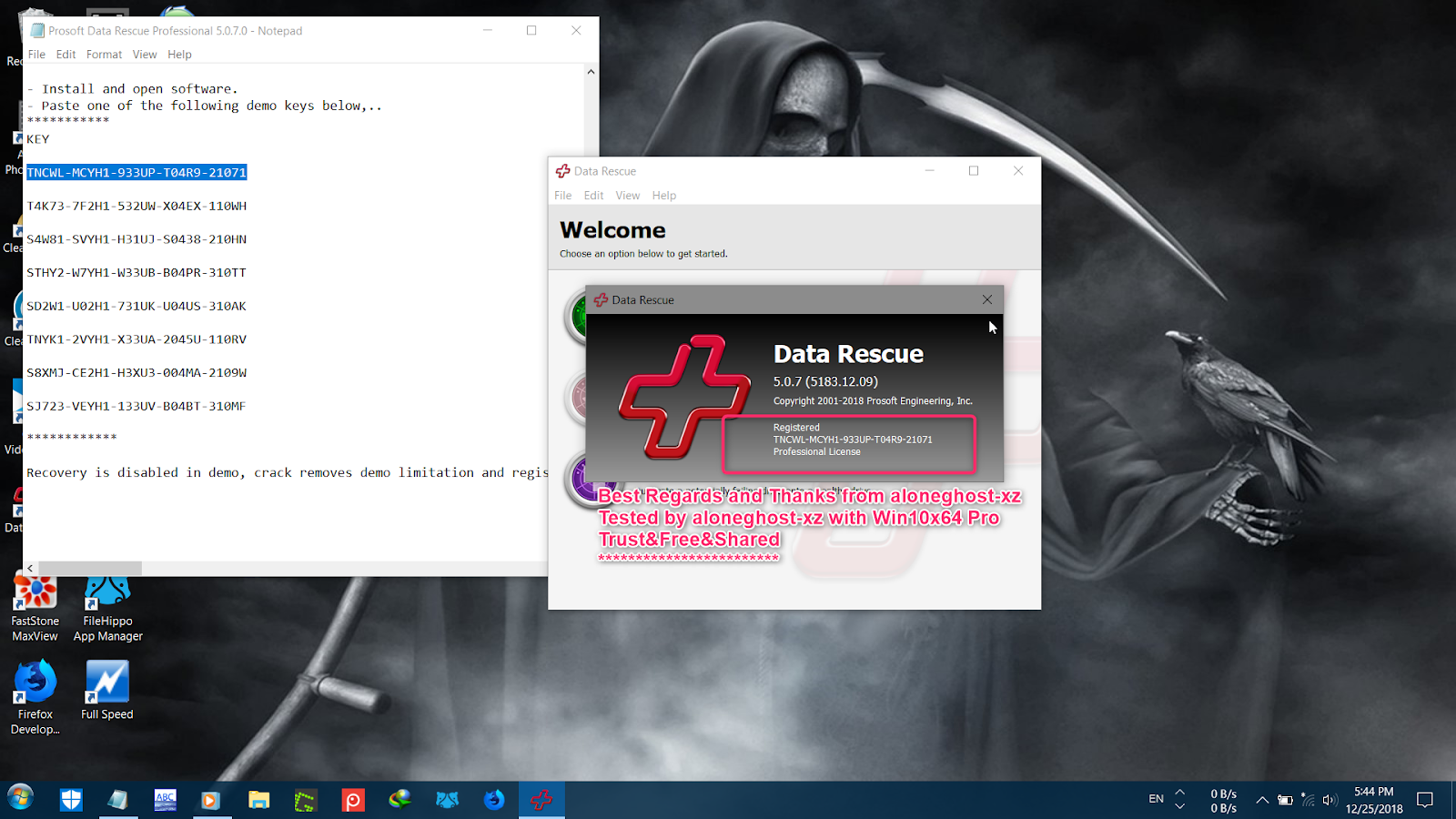Click the 'Professional License' text in about dialog
The image size is (1456, 819).
(817, 452)
